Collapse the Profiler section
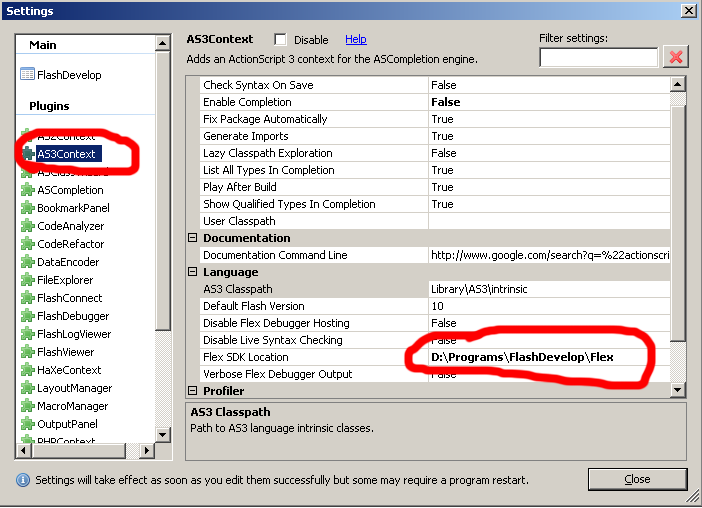The image size is (702, 508). tap(193, 391)
